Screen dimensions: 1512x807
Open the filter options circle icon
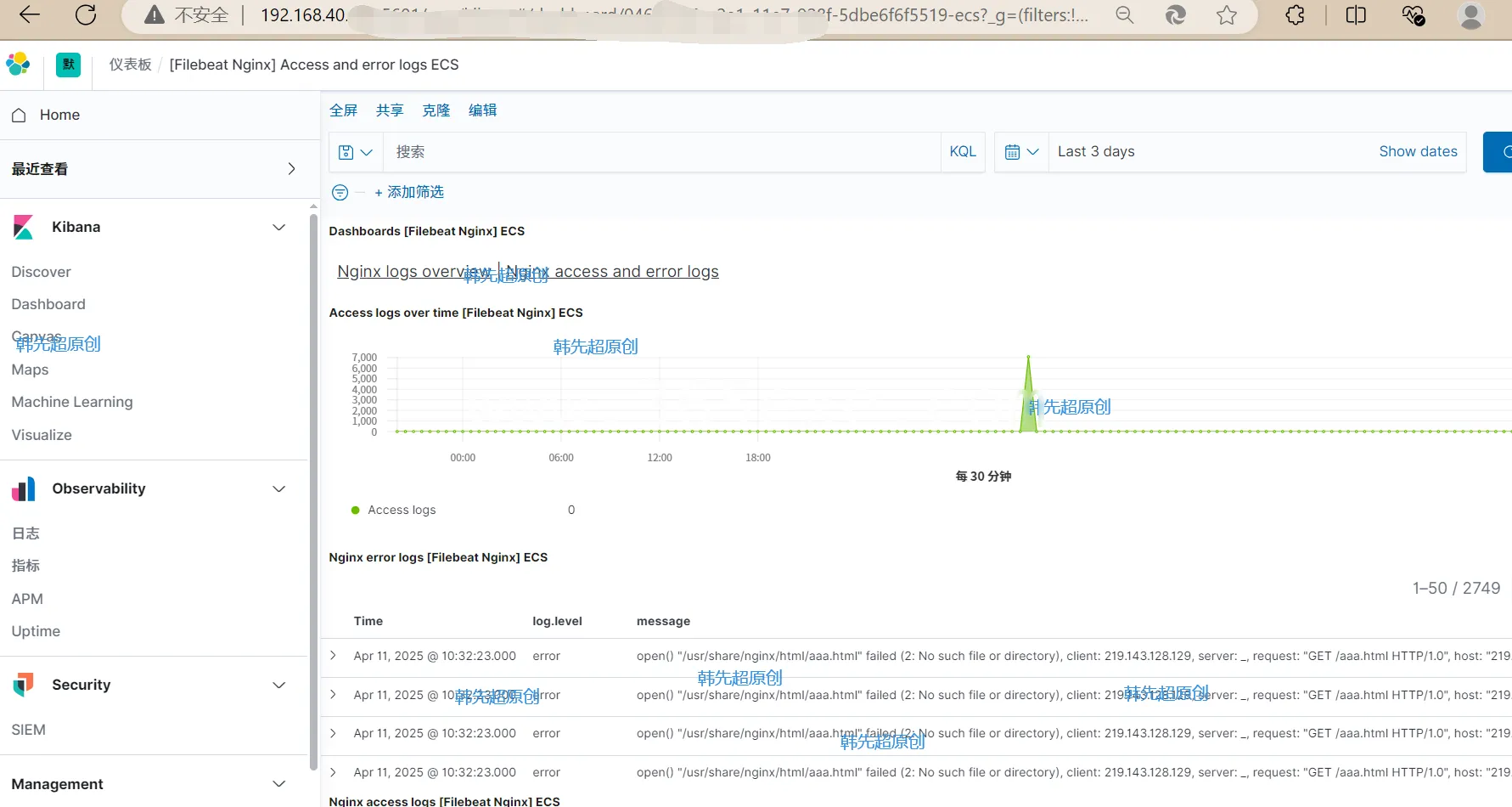pos(340,193)
